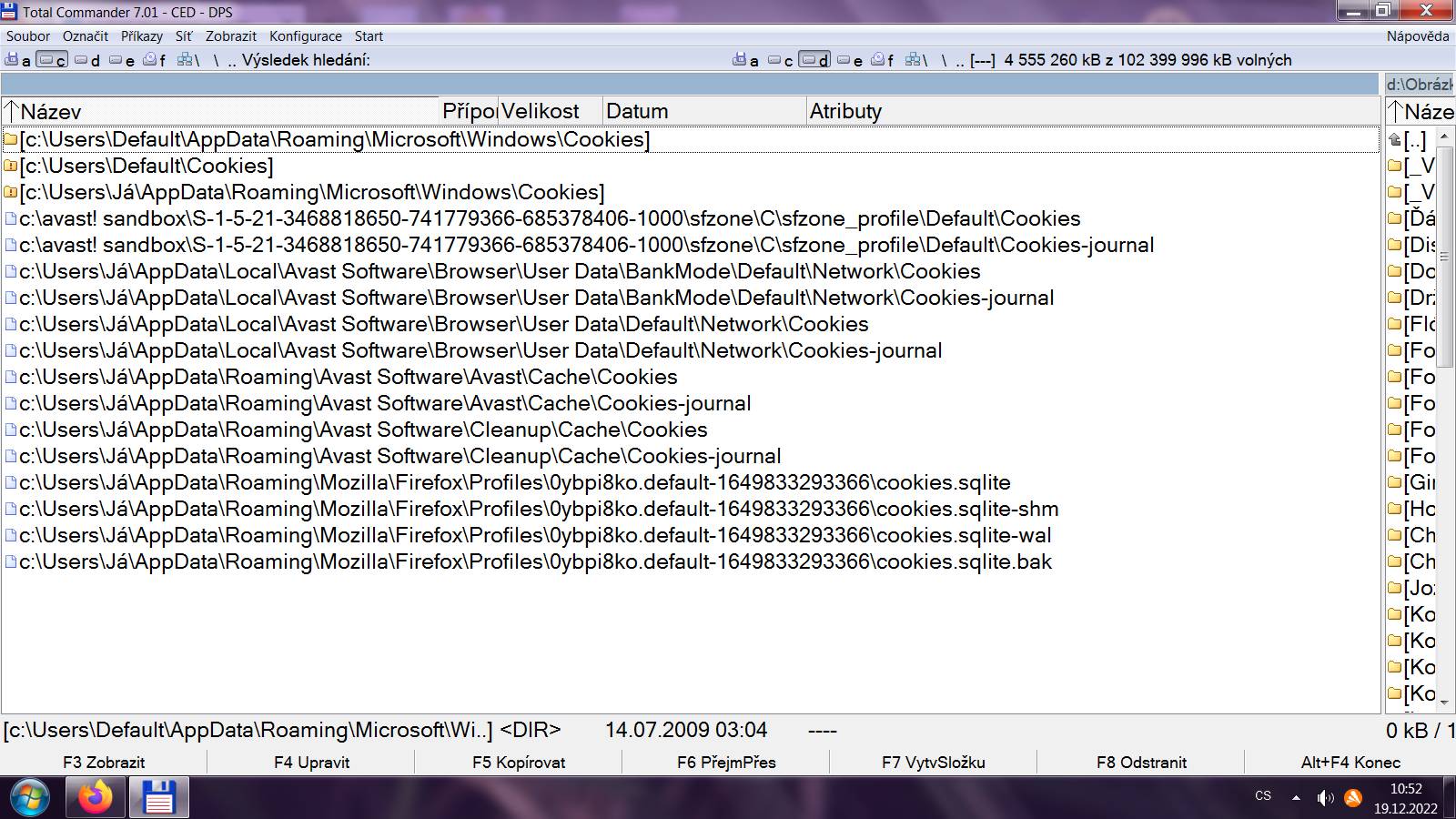The width and height of the screenshot is (1456, 819).
Task: Open the Síť menu
Action: (184, 36)
